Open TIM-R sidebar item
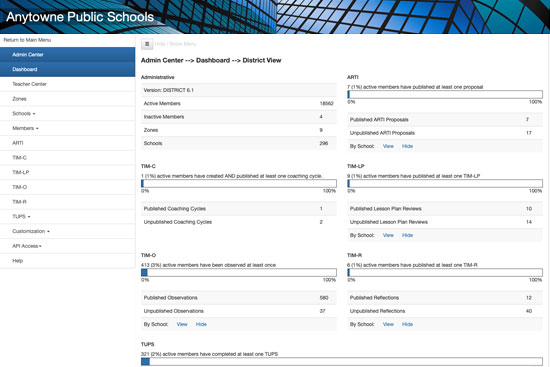This screenshot has height=367, width=550. pyautogui.click(x=67, y=202)
